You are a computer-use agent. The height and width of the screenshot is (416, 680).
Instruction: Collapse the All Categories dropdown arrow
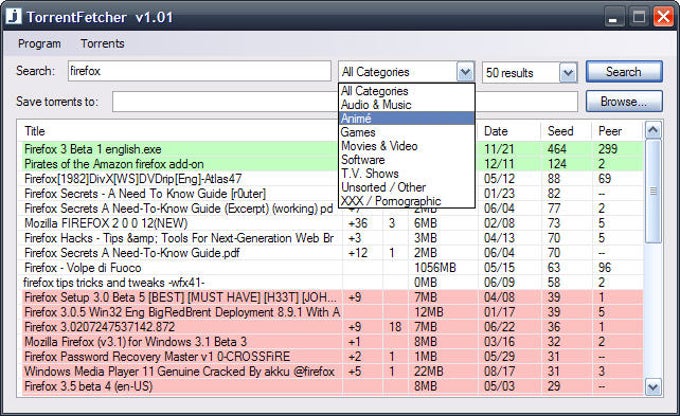[x=465, y=72]
